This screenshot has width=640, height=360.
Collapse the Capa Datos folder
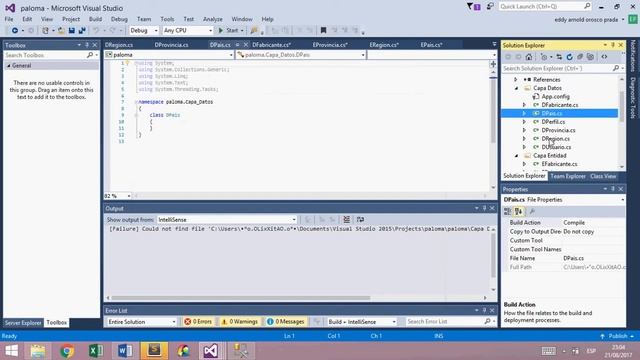click(x=516, y=88)
